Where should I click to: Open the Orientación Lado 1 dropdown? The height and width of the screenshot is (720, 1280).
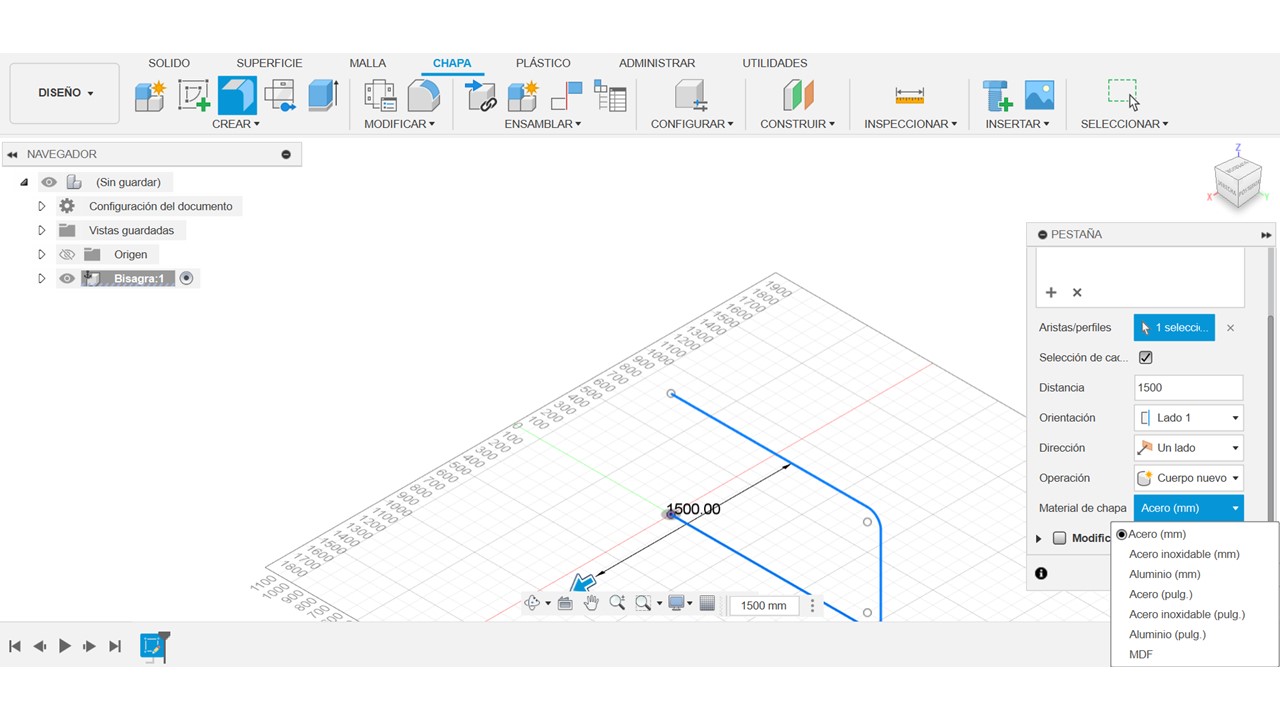1188,418
